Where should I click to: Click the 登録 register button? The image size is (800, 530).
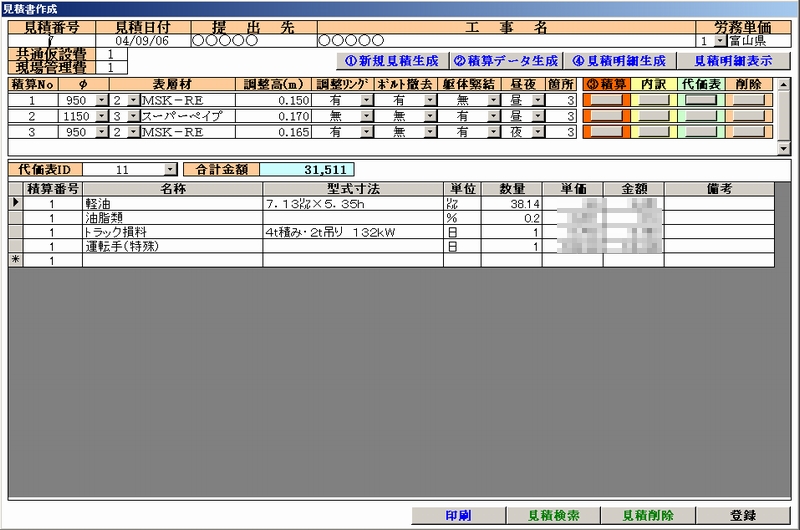(744, 515)
